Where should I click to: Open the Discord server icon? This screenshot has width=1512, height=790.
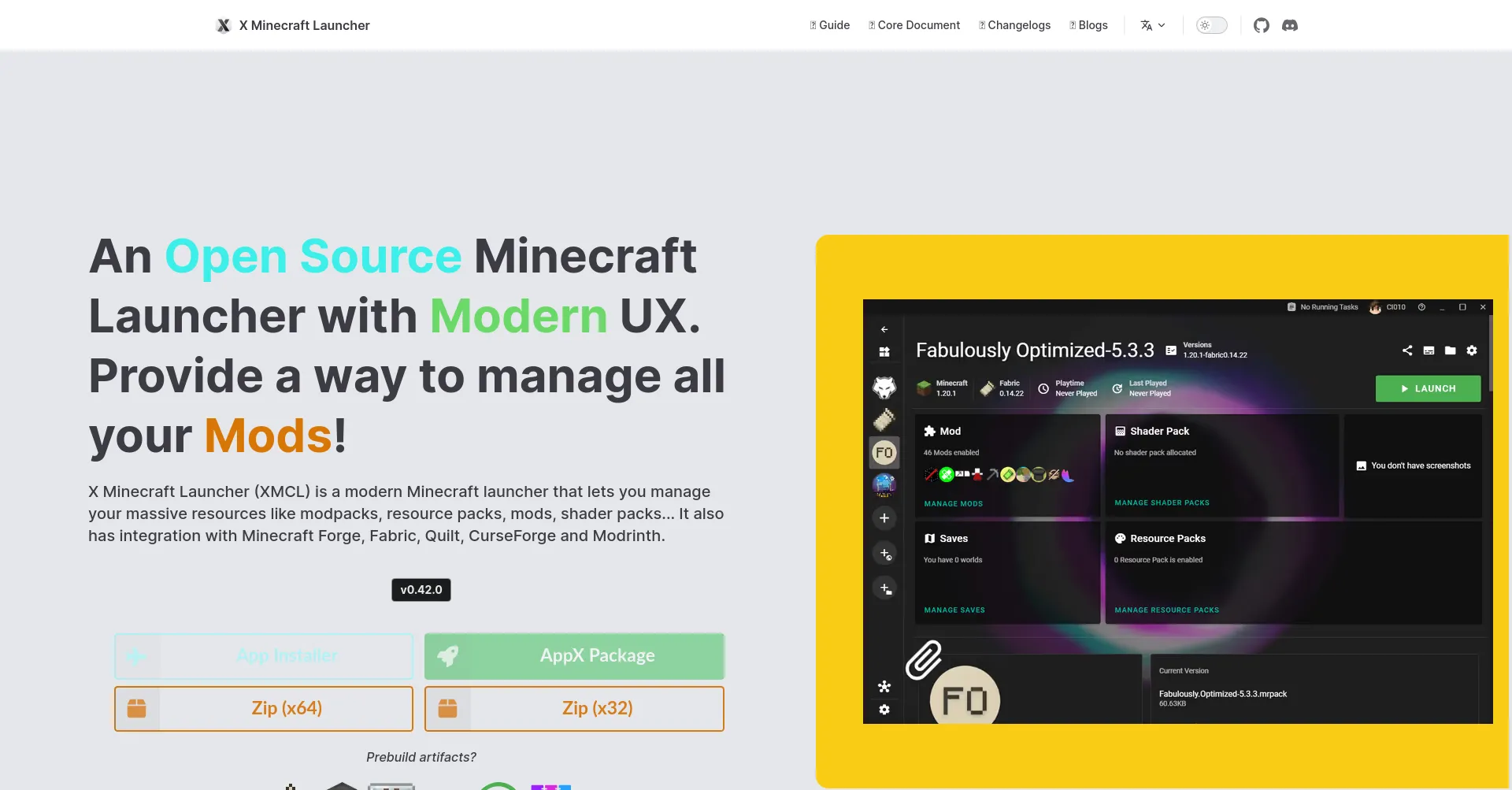tap(1290, 25)
